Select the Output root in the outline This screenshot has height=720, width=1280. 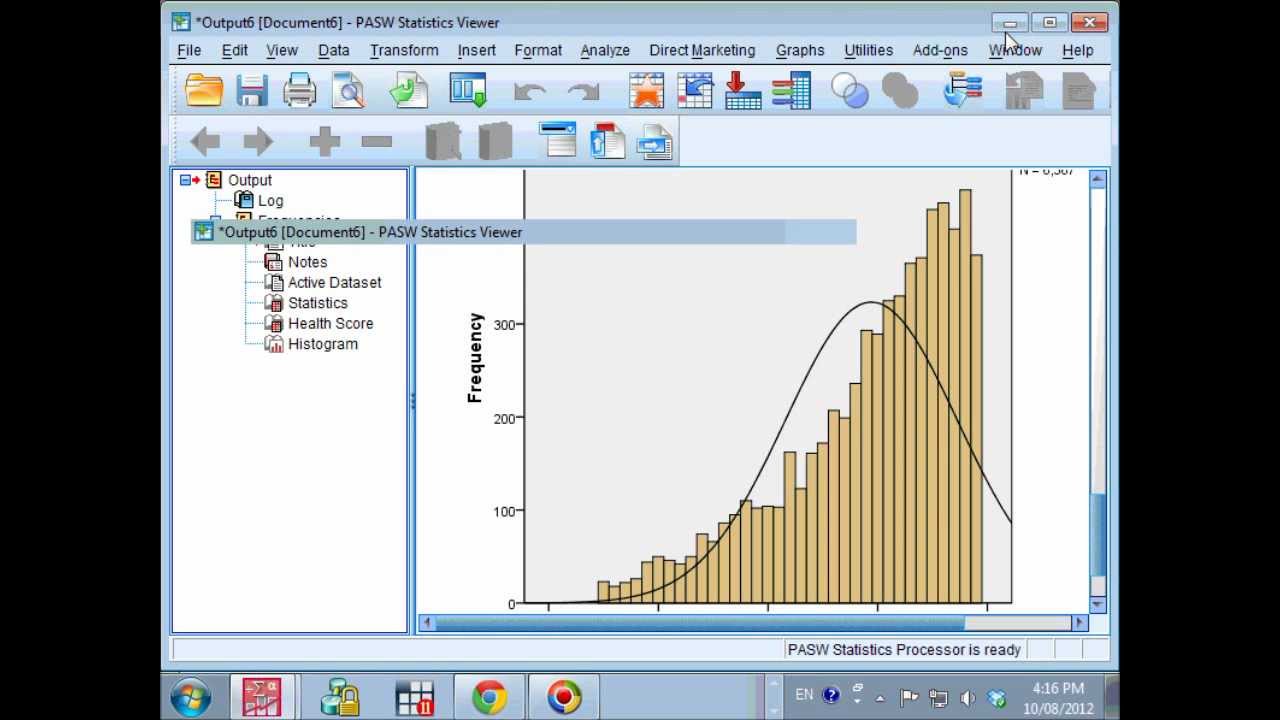pyautogui.click(x=250, y=180)
